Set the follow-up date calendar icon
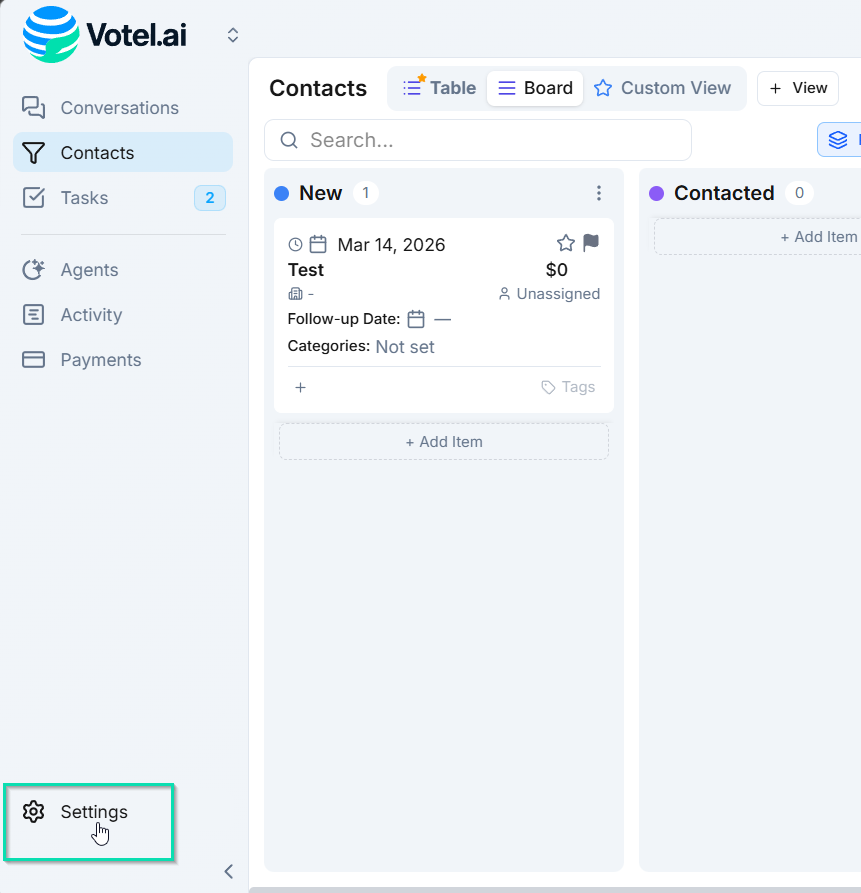The width and height of the screenshot is (861, 893). pos(416,320)
